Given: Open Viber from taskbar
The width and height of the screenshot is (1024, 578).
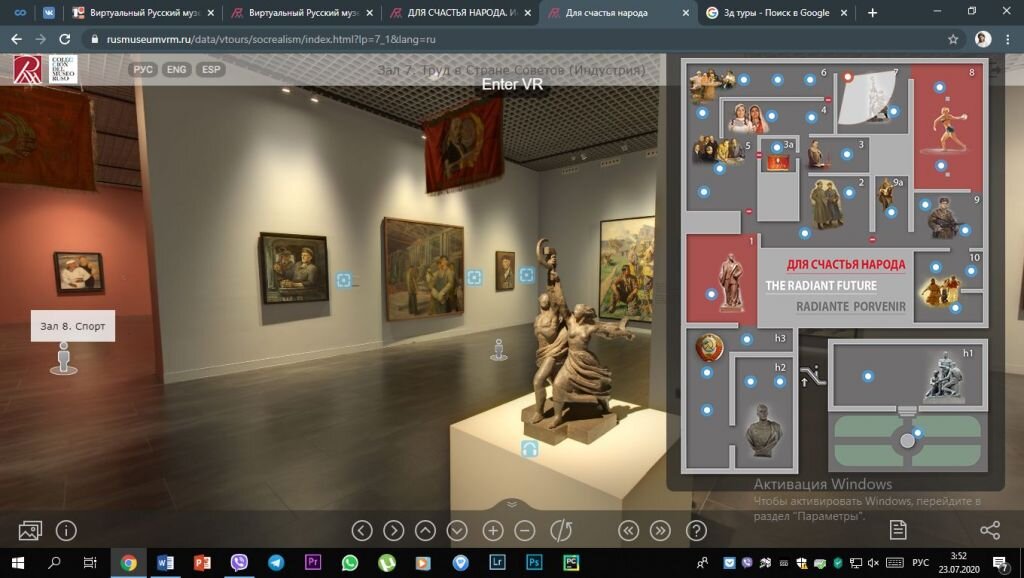Looking at the screenshot, I should 239,562.
